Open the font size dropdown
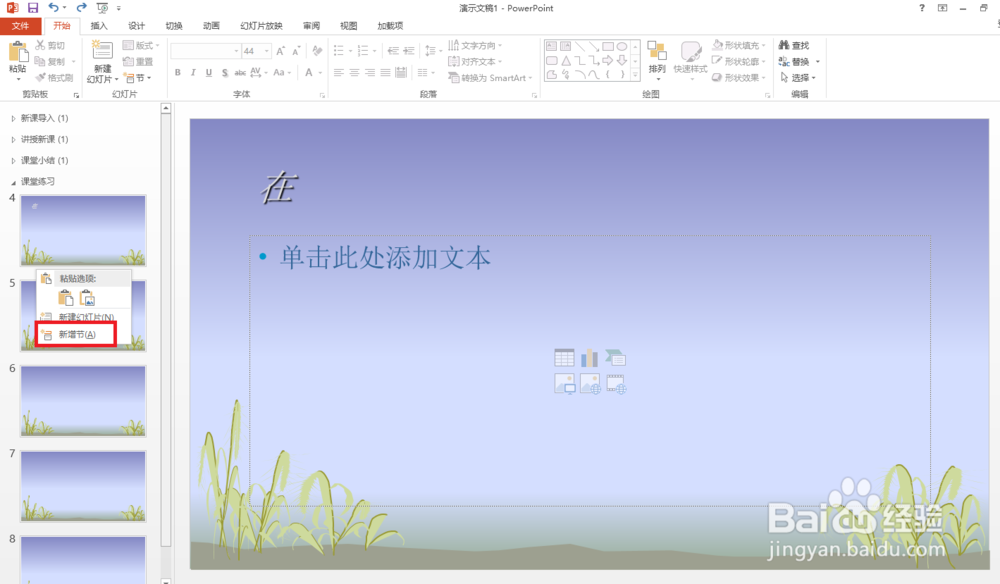The height and width of the screenshot is (584, 1000). [266, 50]
